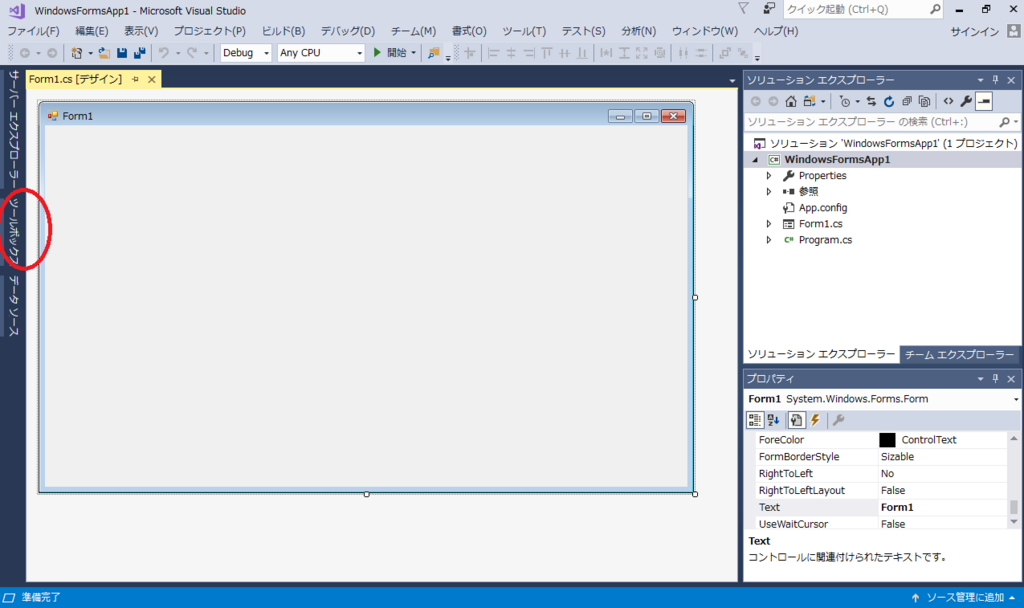Open the ツールボックス side tab
This screenshot has width=1024, height=608.
click(x=13, y=229)
